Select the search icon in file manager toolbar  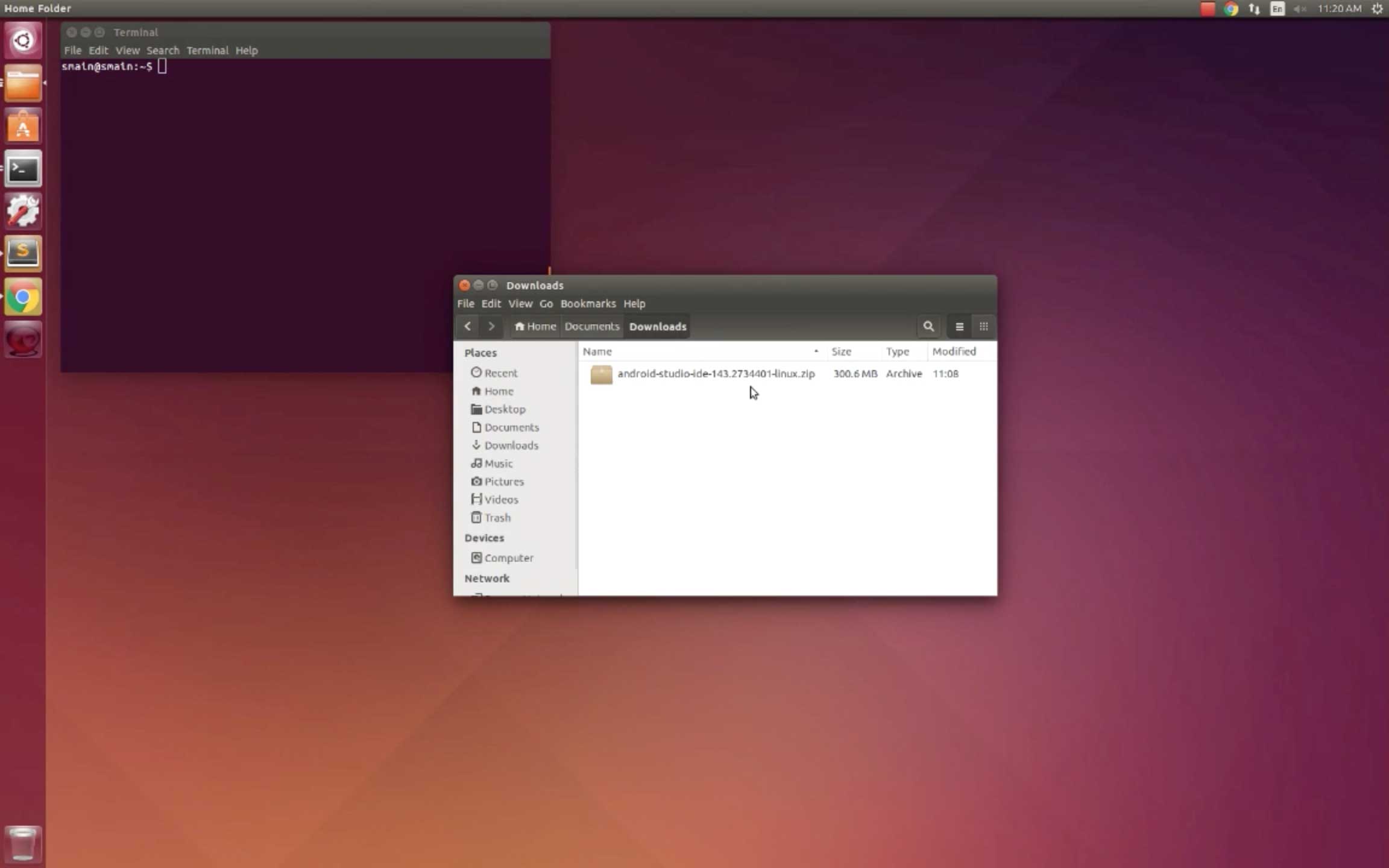[x=928, y=326]
